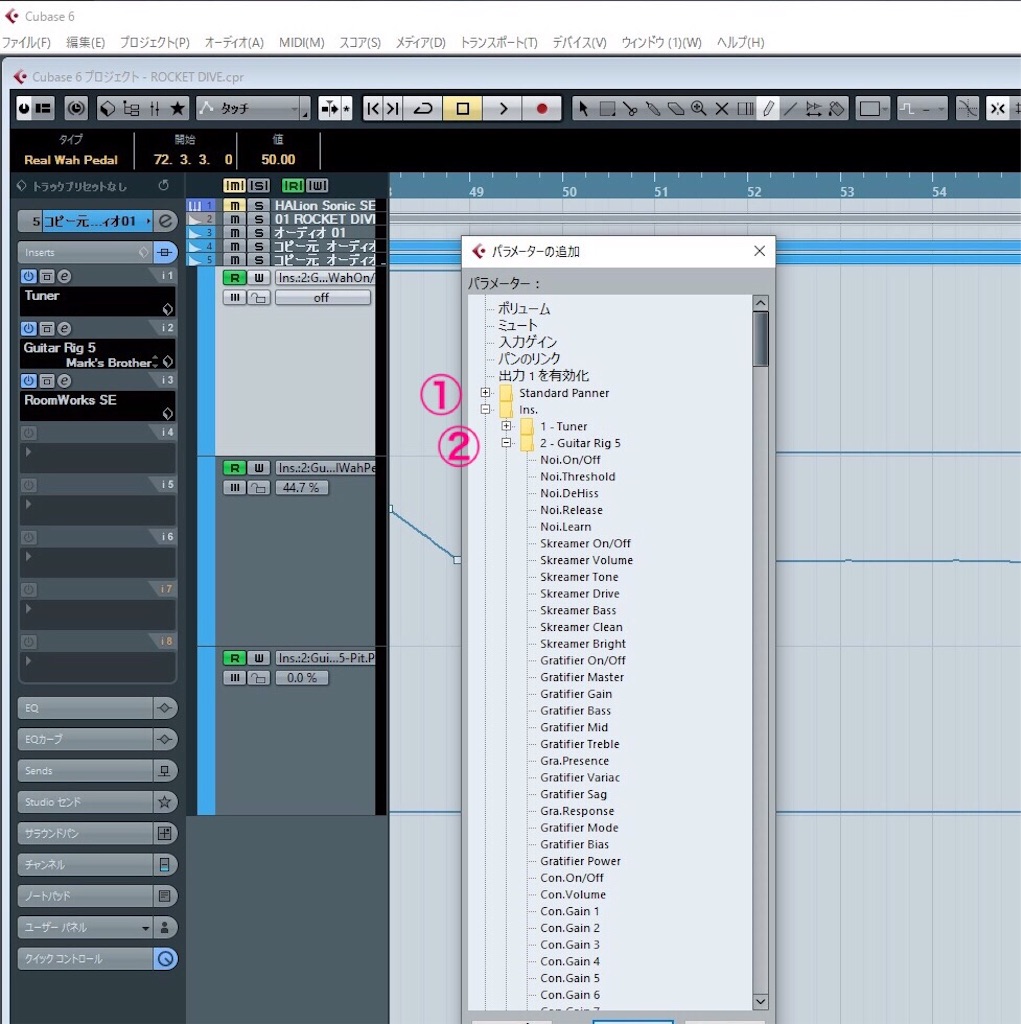The width and height of the screenshot is (1021, 1024).
Task: Open the ファイル(F) menu
Action: [26, 42]
